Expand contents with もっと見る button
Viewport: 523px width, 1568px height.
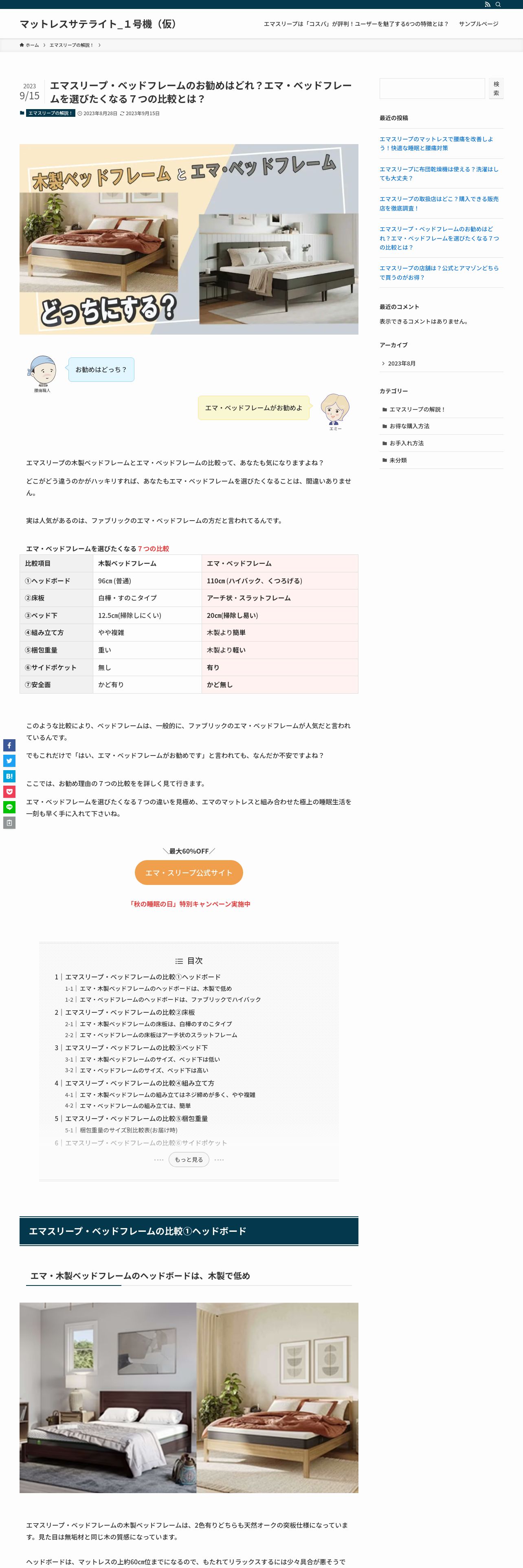189,1160
